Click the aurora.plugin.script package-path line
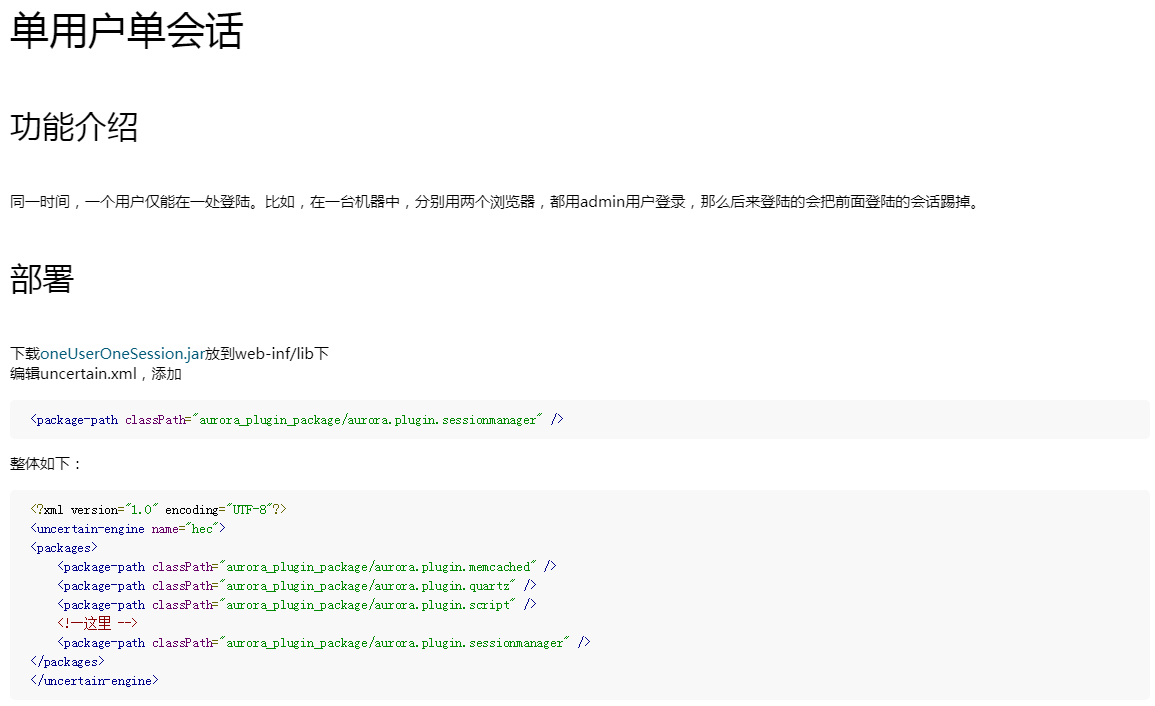The height and width of the screenshot is (706, 1155). coord(297,605)
